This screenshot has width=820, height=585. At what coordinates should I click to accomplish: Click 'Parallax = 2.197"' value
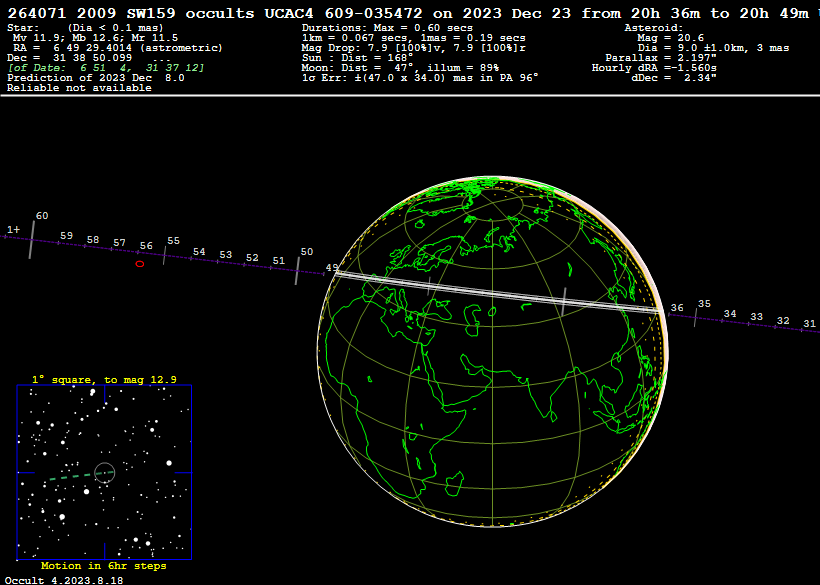[x=661, y=58]
